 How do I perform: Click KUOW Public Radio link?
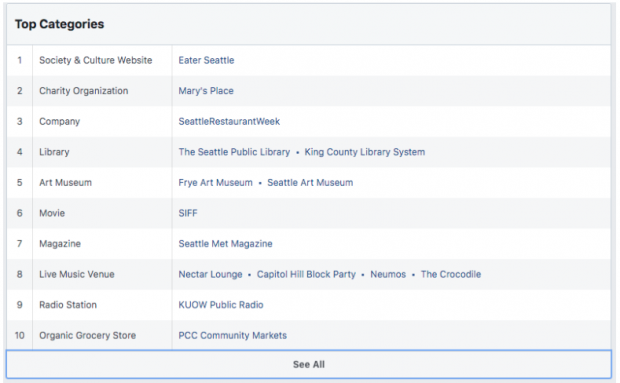(221, 305)
